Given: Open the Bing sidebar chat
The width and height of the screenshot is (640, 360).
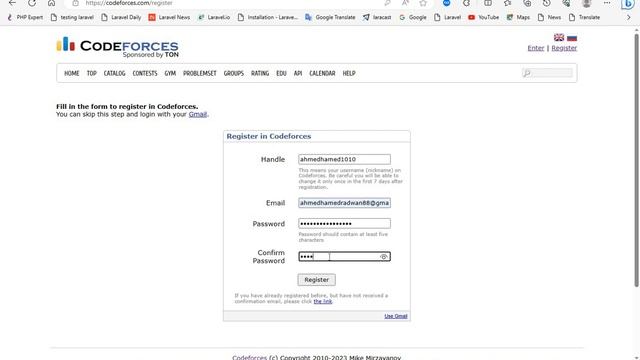Looking at the screenshot, I should [x=628, y=4].
